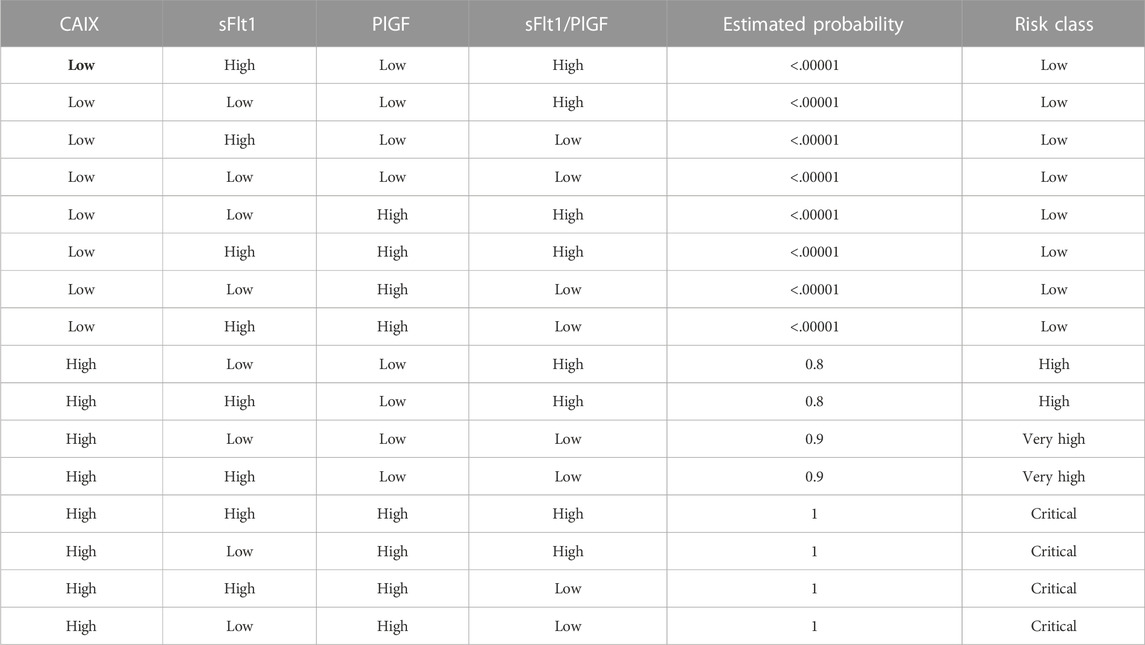Click the first Very high risk cell
Screen dimensions: 1145x645
click(1054, 439)
